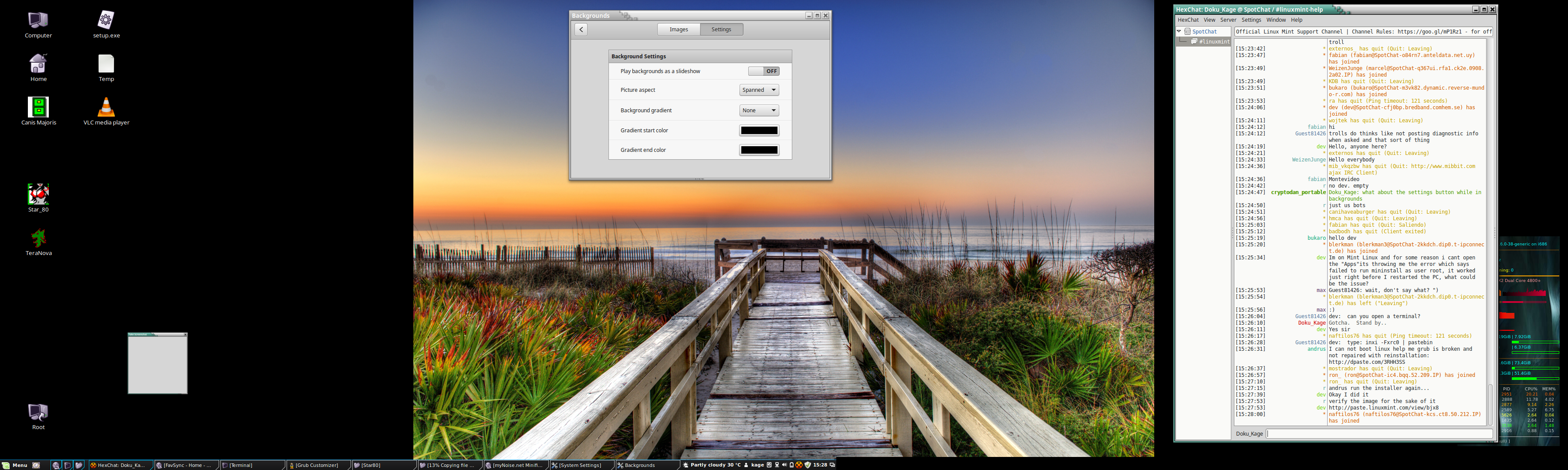Viewport: 1568px width, 470px height.
Task: Click the Partly cloudy 30 °C weather text
Action: tap(716, 465)
